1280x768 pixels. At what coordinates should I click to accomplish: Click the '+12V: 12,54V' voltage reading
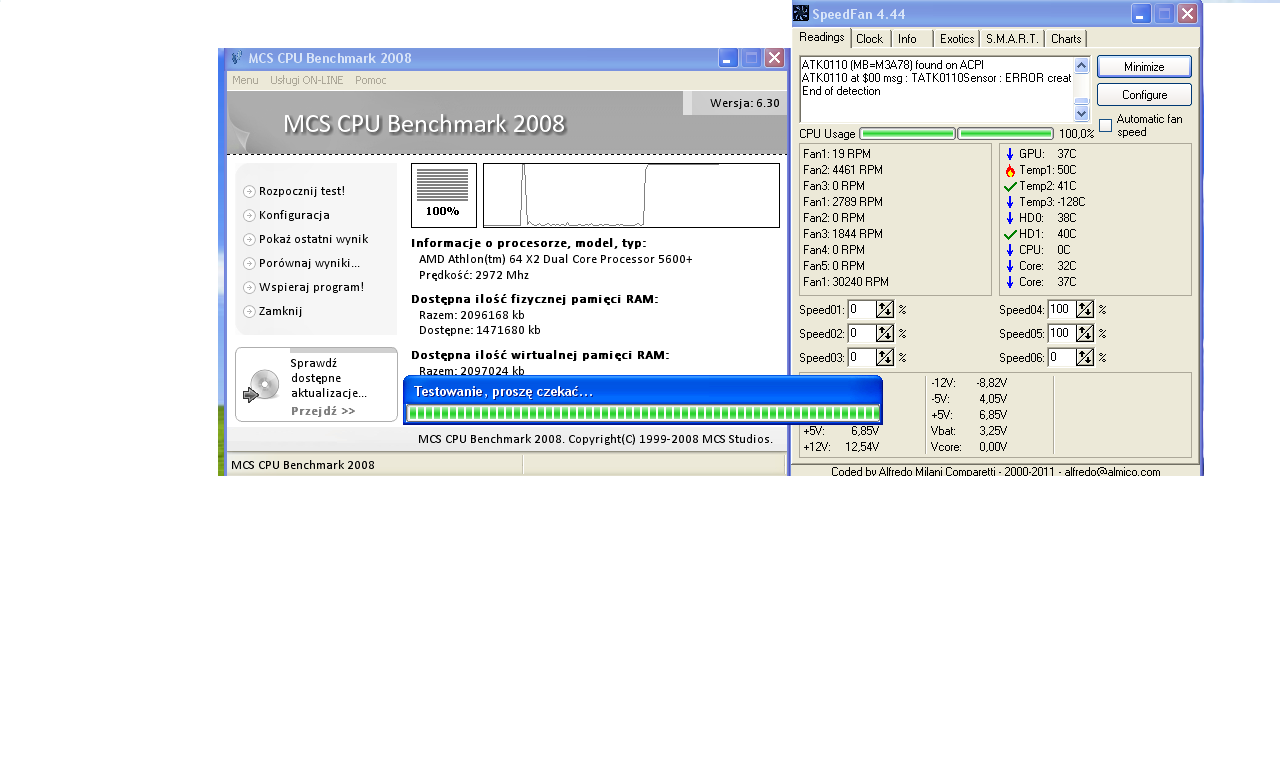coord(841,447)
